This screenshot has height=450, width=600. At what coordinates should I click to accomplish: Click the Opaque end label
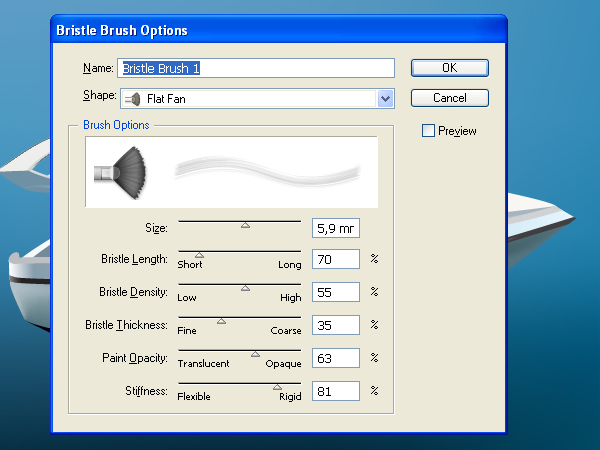tap(284, 364)
